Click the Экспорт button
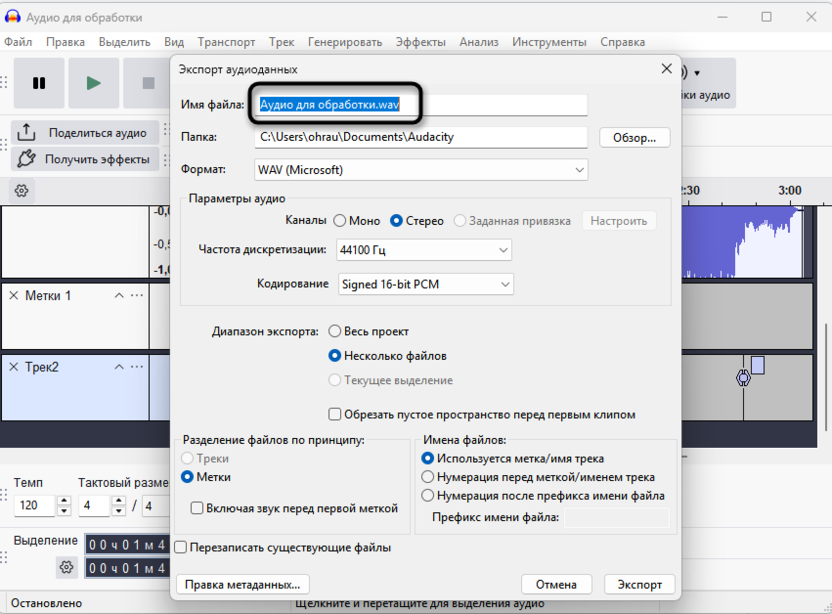 639,584
